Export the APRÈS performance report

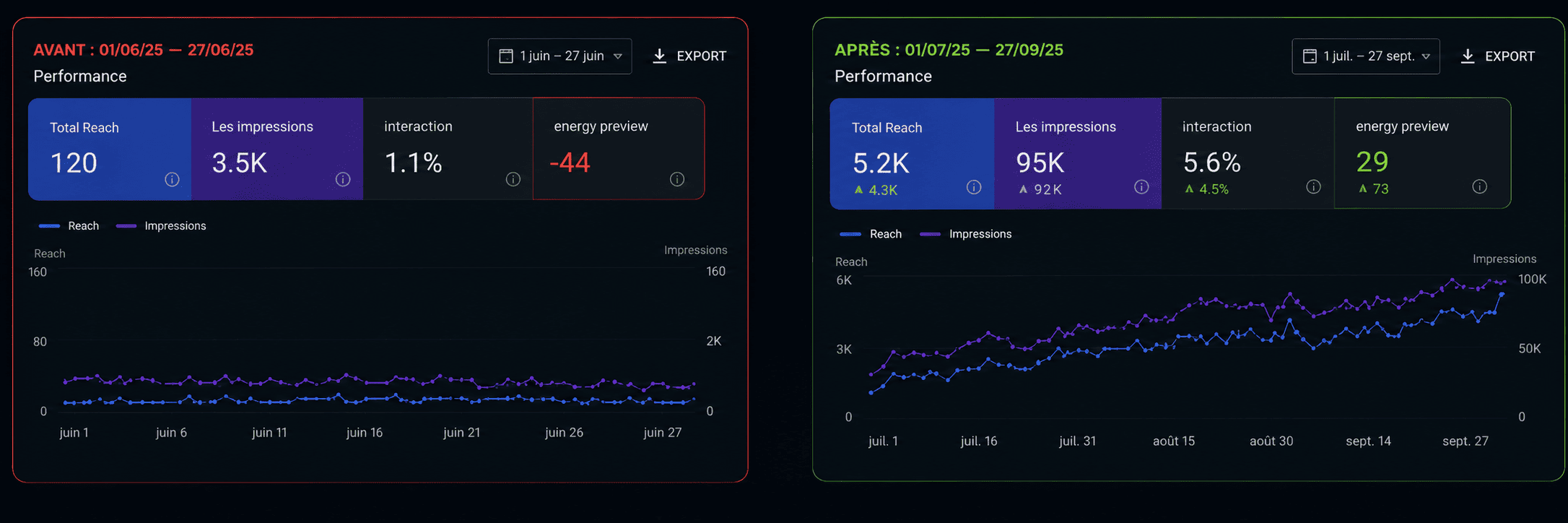coord(1498,56)
